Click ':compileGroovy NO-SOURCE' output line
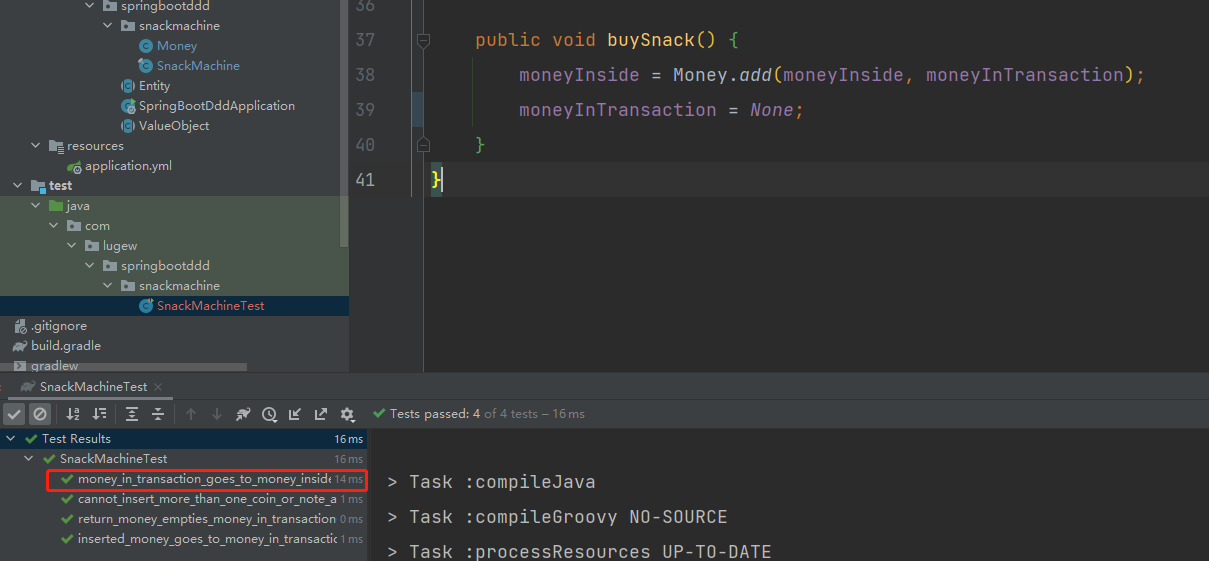 coord(557,517)
